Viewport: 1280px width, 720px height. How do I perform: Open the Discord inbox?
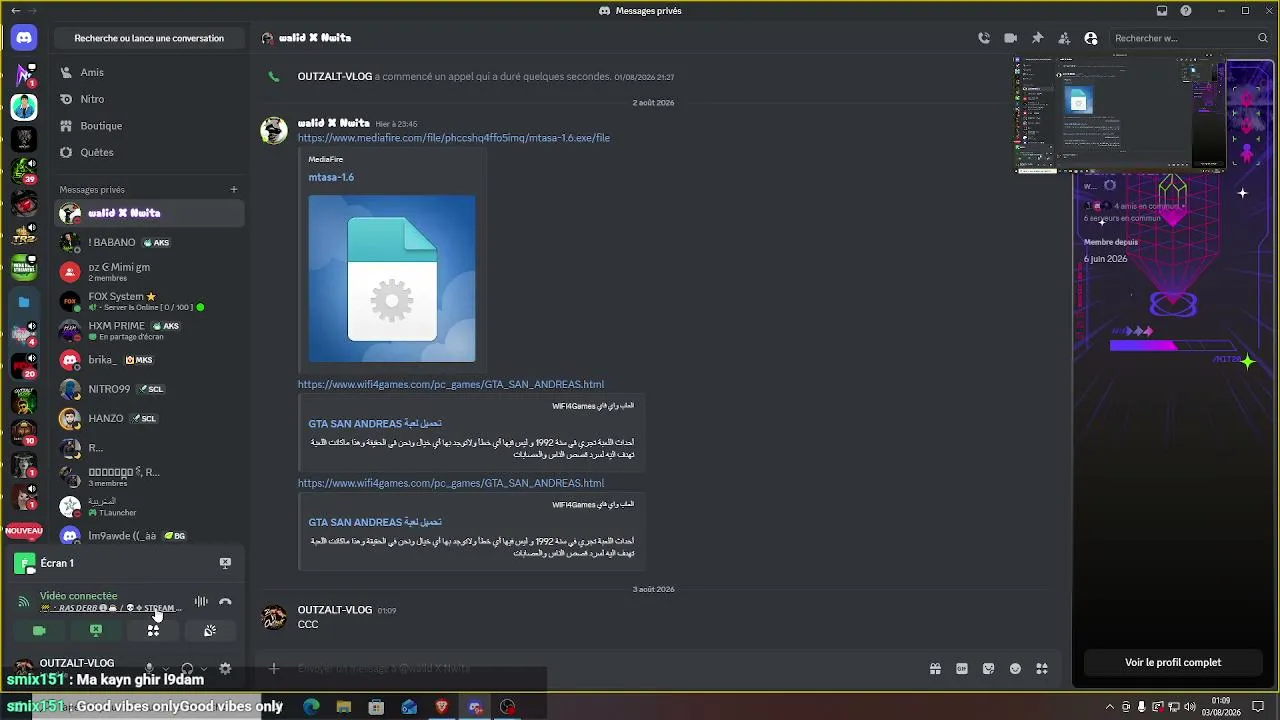coord(1162,11)
